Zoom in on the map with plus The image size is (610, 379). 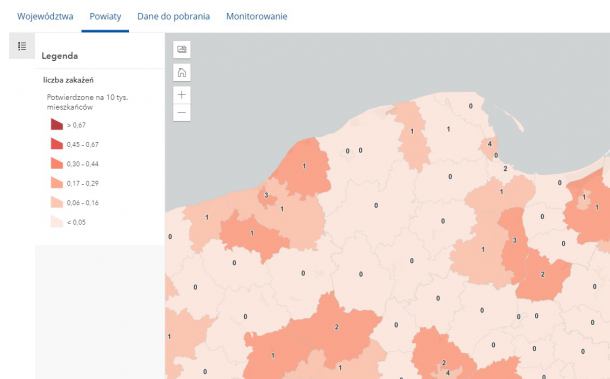[x=182, y=95]
